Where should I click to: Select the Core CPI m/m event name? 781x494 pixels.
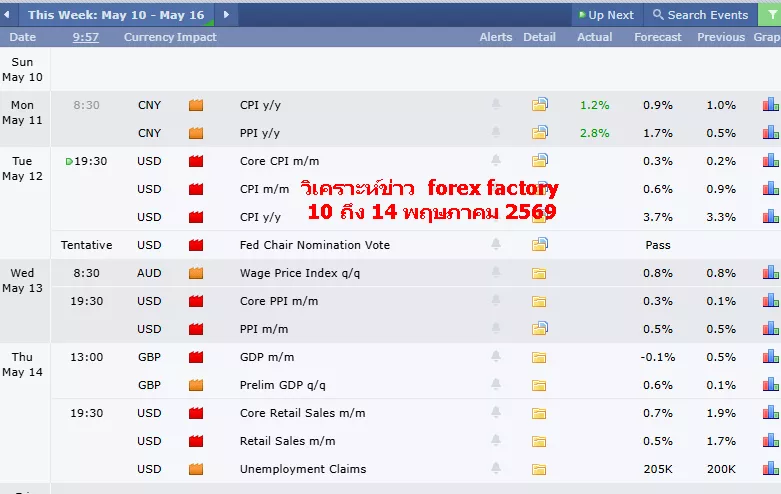pyautogui.click(x=279, y=161)
